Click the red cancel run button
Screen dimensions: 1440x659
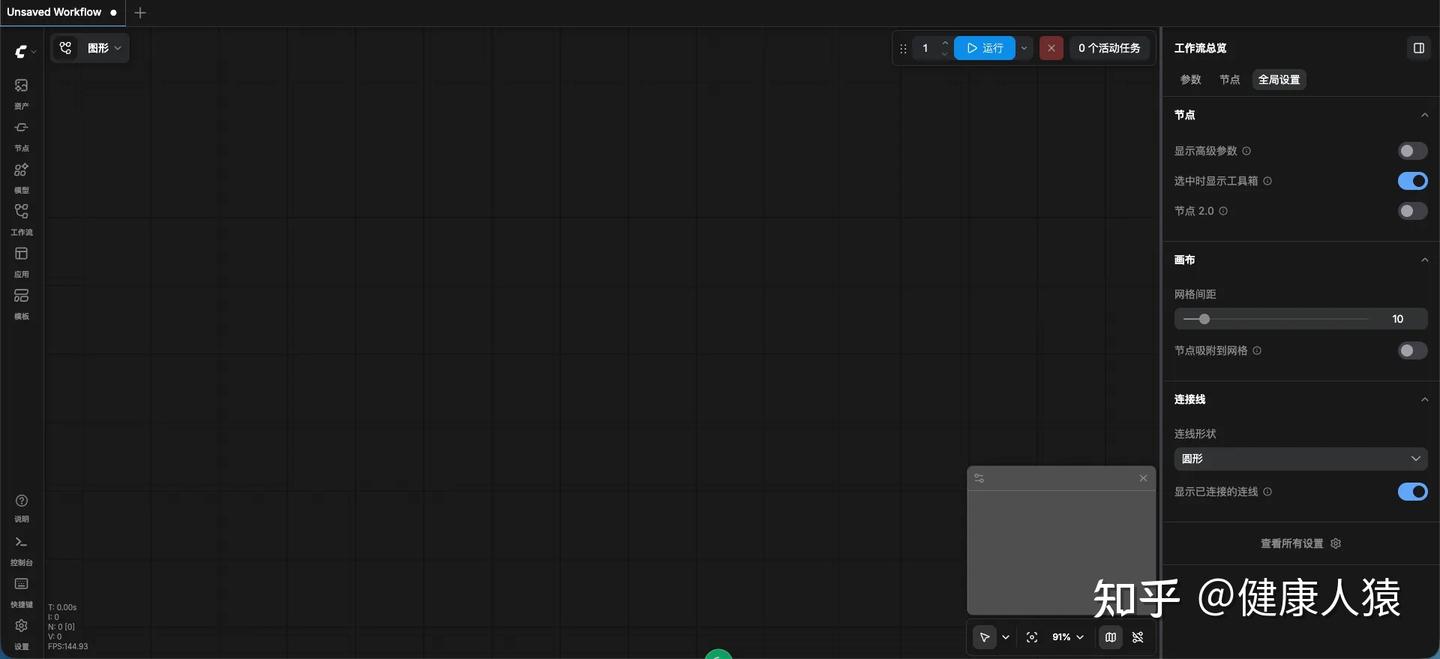[1051, 48]
